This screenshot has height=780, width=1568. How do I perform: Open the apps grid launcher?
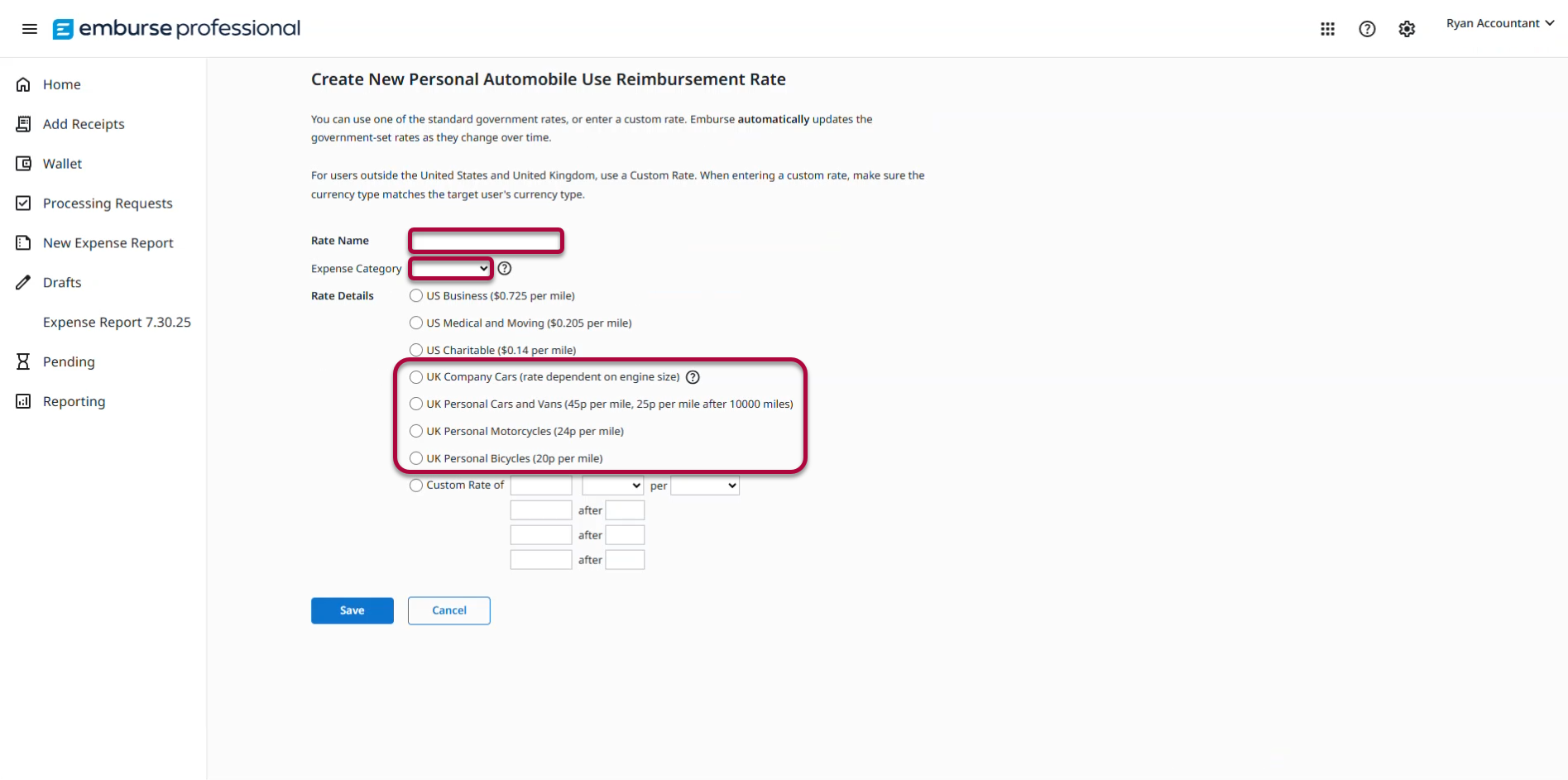[x=1327, y=29]
